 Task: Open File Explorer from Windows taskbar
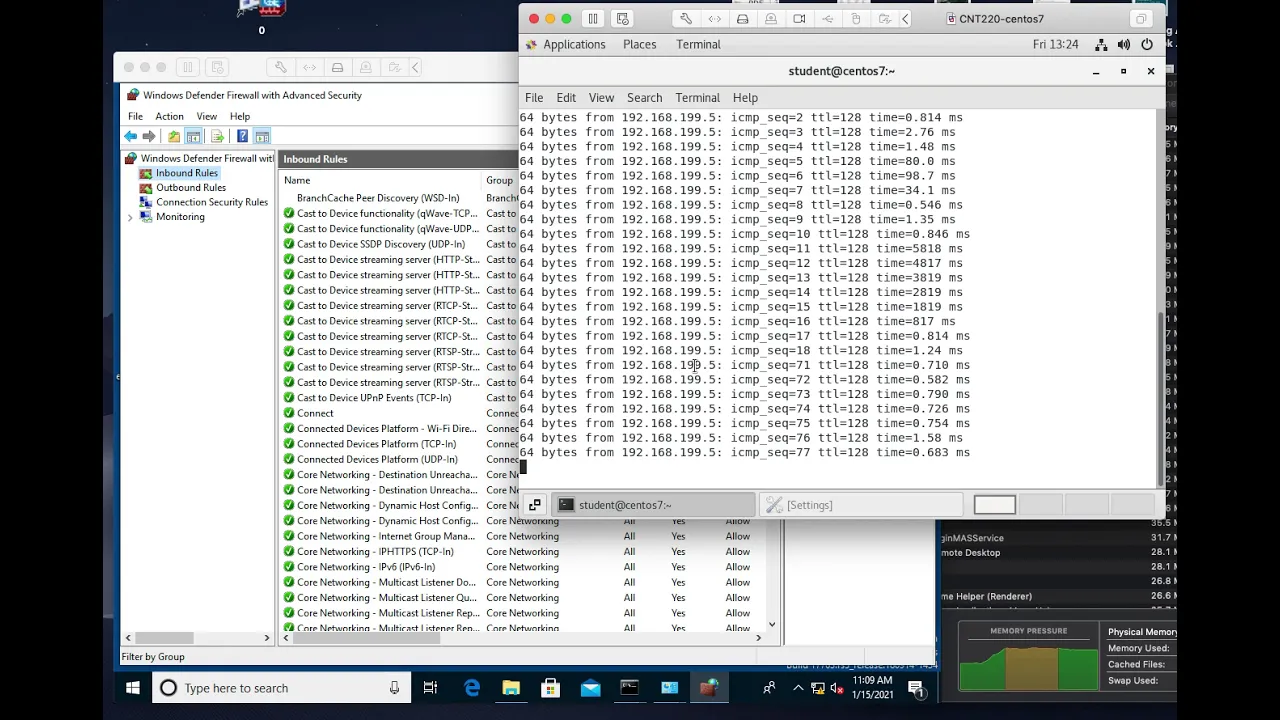[x=511, y=688]
